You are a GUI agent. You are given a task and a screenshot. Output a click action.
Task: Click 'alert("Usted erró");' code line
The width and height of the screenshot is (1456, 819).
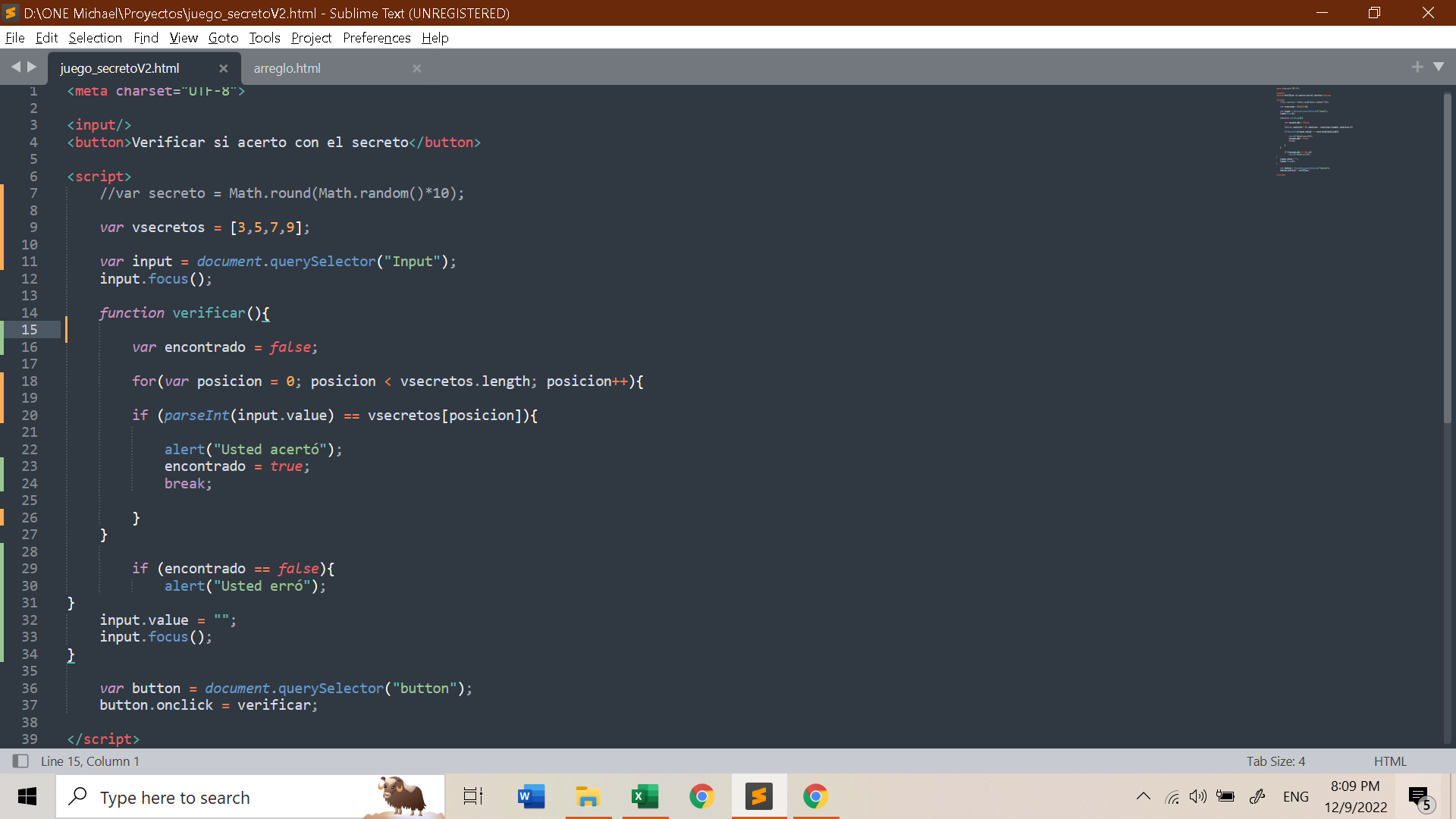245,585
